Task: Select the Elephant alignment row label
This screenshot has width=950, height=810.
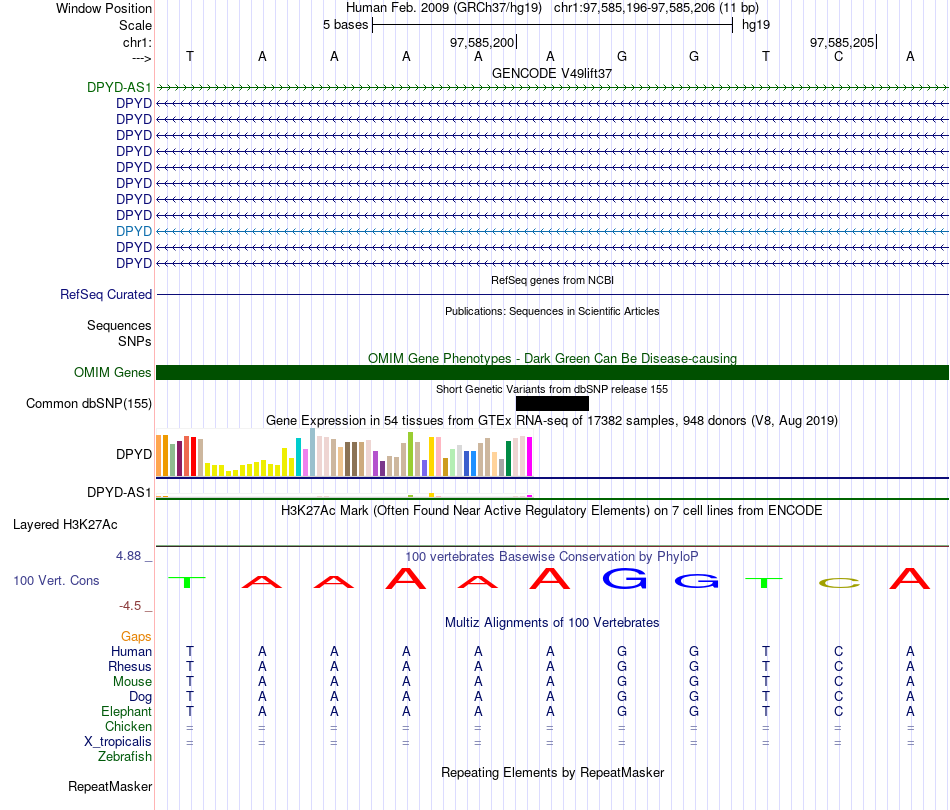Action: tap(126, 711)
